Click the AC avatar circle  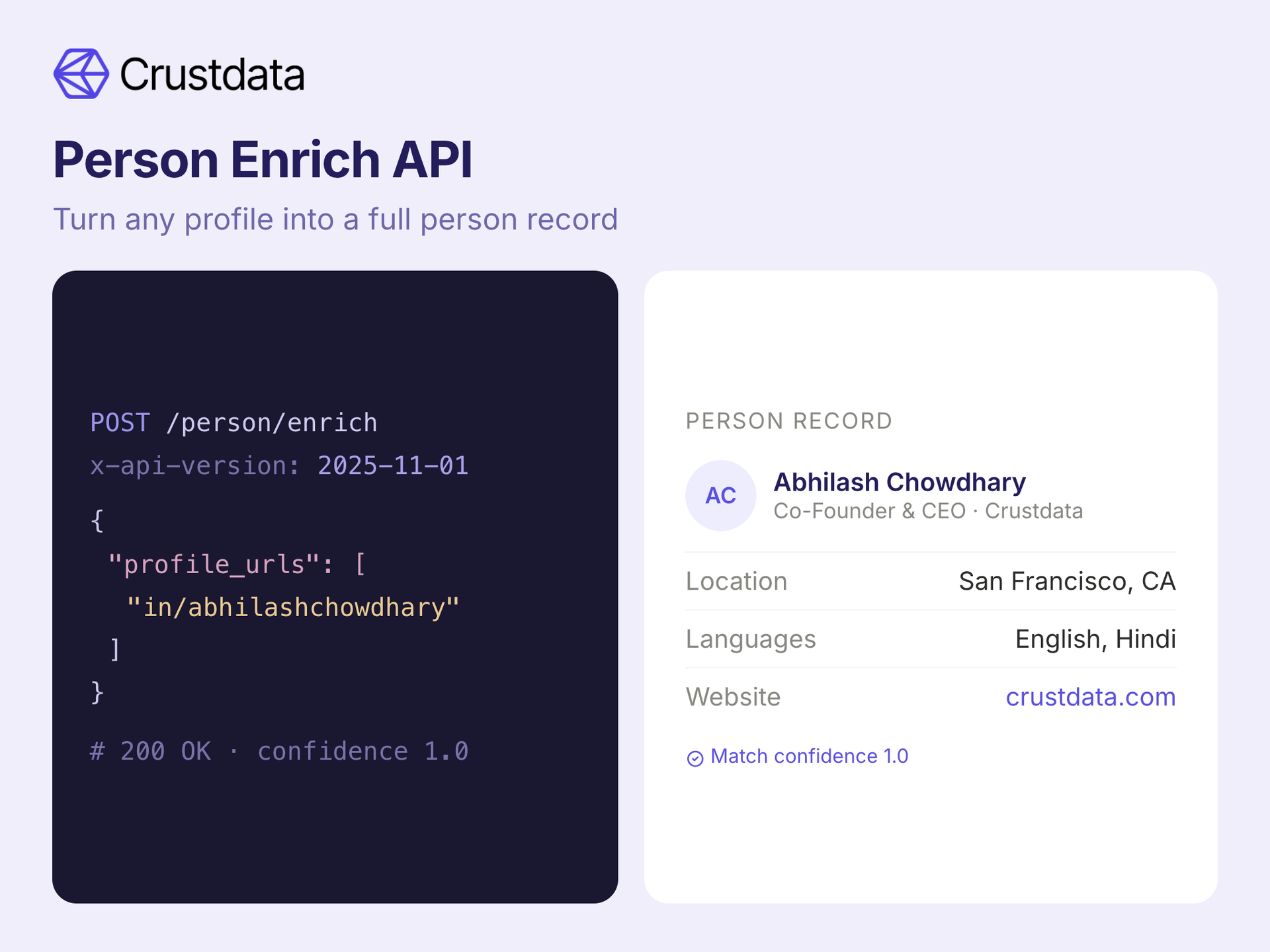720,495
